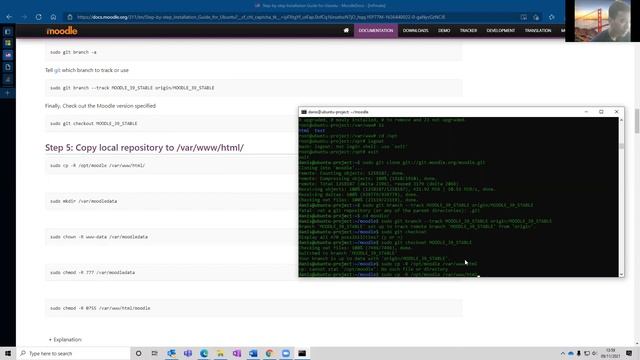640x360 pixels.
Task: Open Chrome from the taskbar
Action: coord(269,353)
